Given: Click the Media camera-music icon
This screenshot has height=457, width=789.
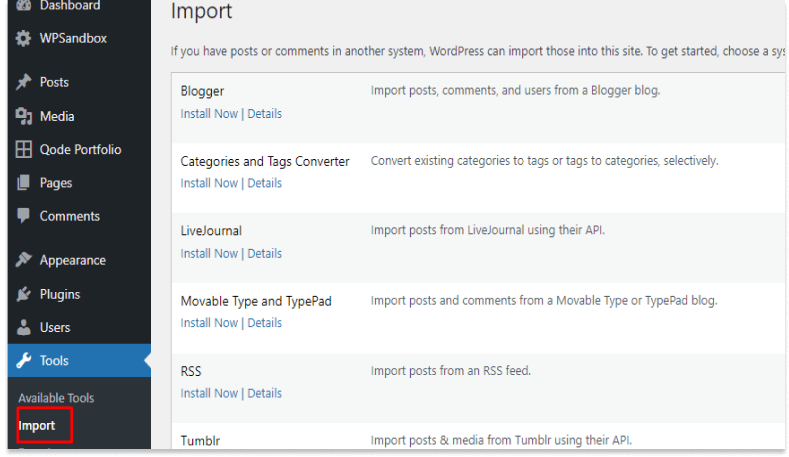Looking at the screenshot, I should tap(23, 116).
